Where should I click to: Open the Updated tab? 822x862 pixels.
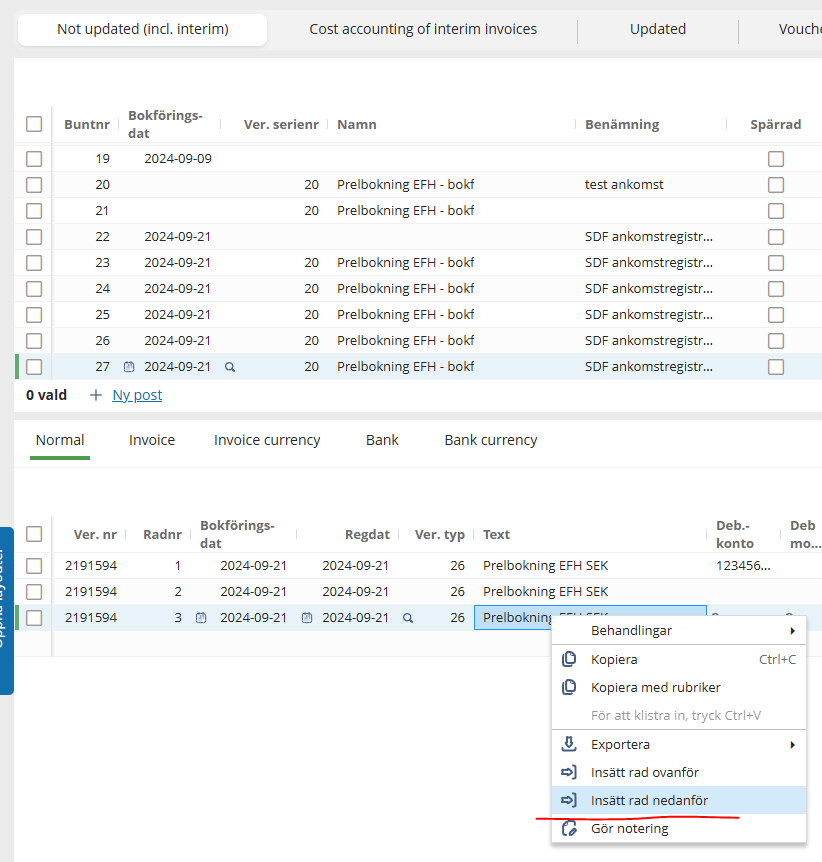tap(658, 29)
